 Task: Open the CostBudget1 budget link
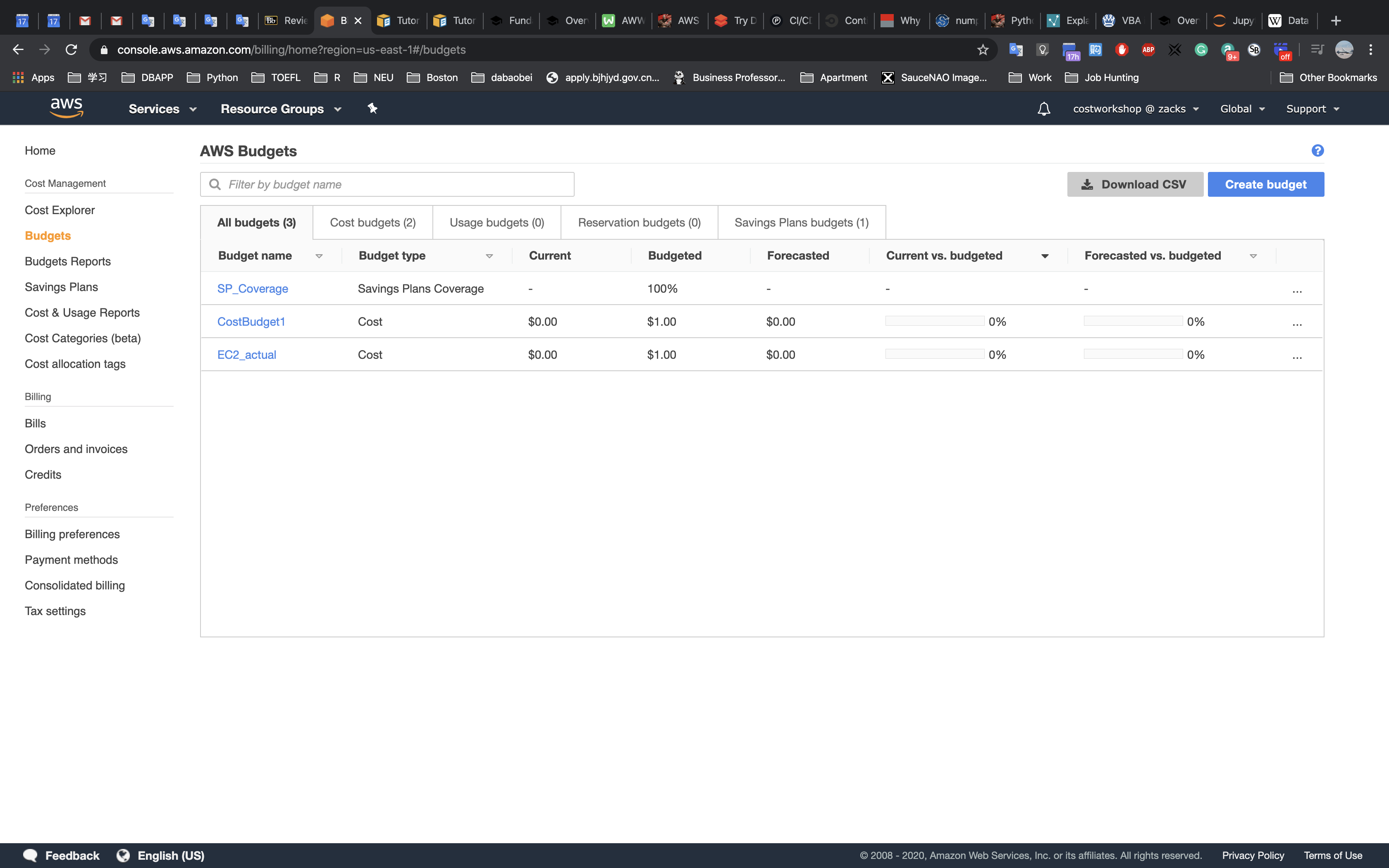pyautogui.click(x=251, y=322)
